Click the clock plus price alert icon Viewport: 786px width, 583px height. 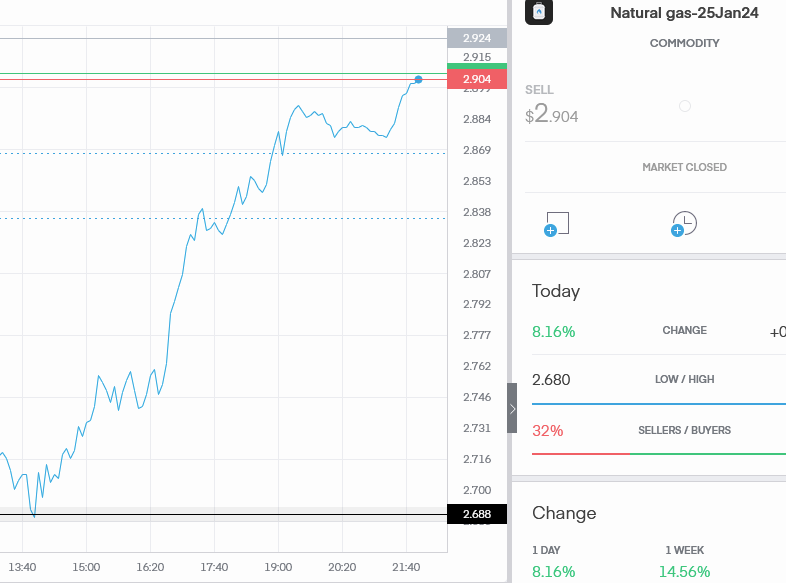(684, 224)
